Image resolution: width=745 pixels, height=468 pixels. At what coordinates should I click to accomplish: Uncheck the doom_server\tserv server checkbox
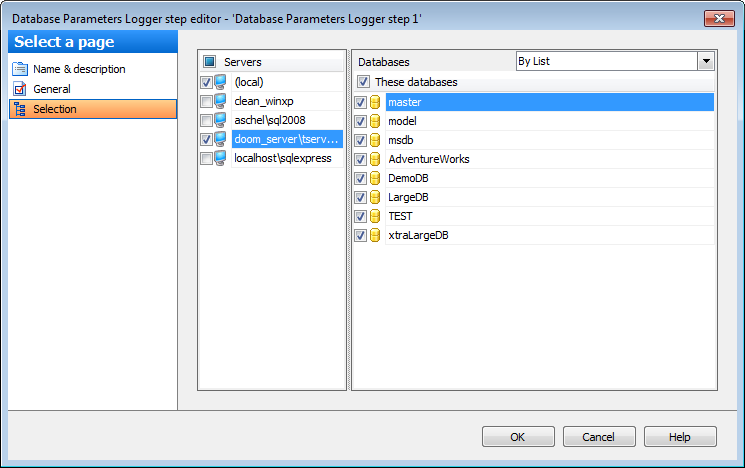(x=206, y=139)
